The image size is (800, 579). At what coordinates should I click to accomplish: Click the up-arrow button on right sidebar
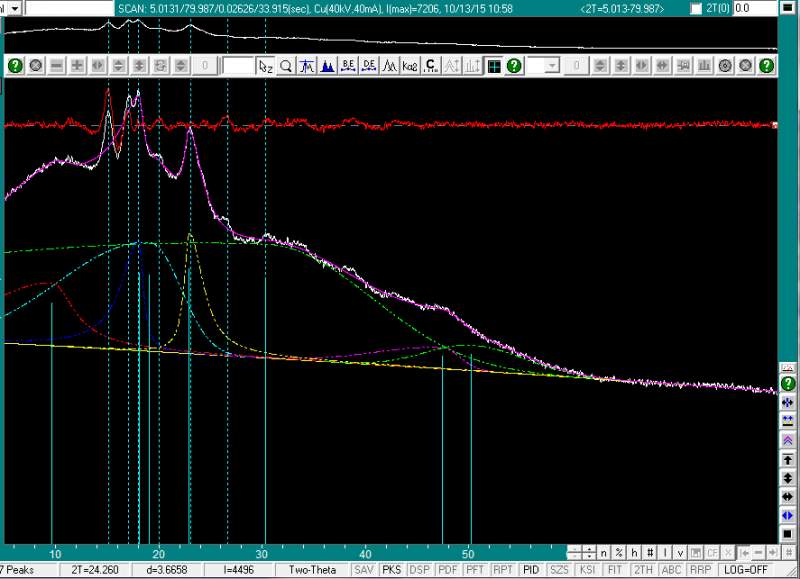click(x=788, y=460)
